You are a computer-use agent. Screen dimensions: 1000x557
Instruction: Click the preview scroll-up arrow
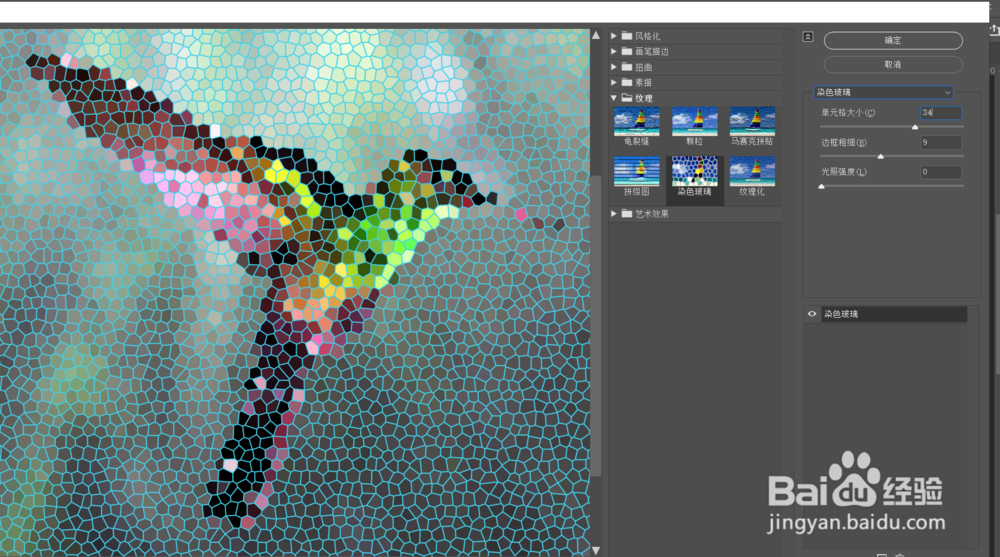pos(596,35)
